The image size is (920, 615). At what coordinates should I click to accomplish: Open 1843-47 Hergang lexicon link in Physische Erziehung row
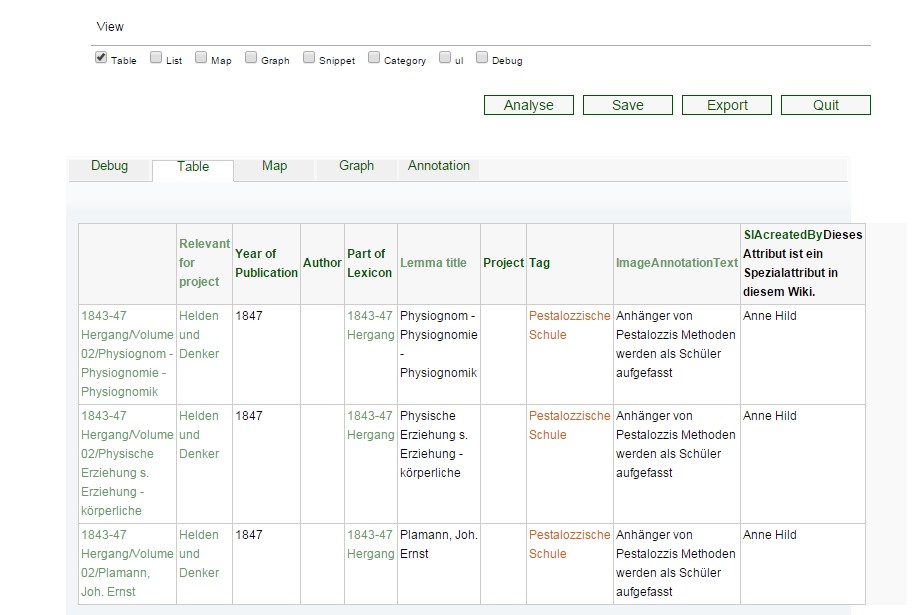pyautogui.click(x=370, y=425)
